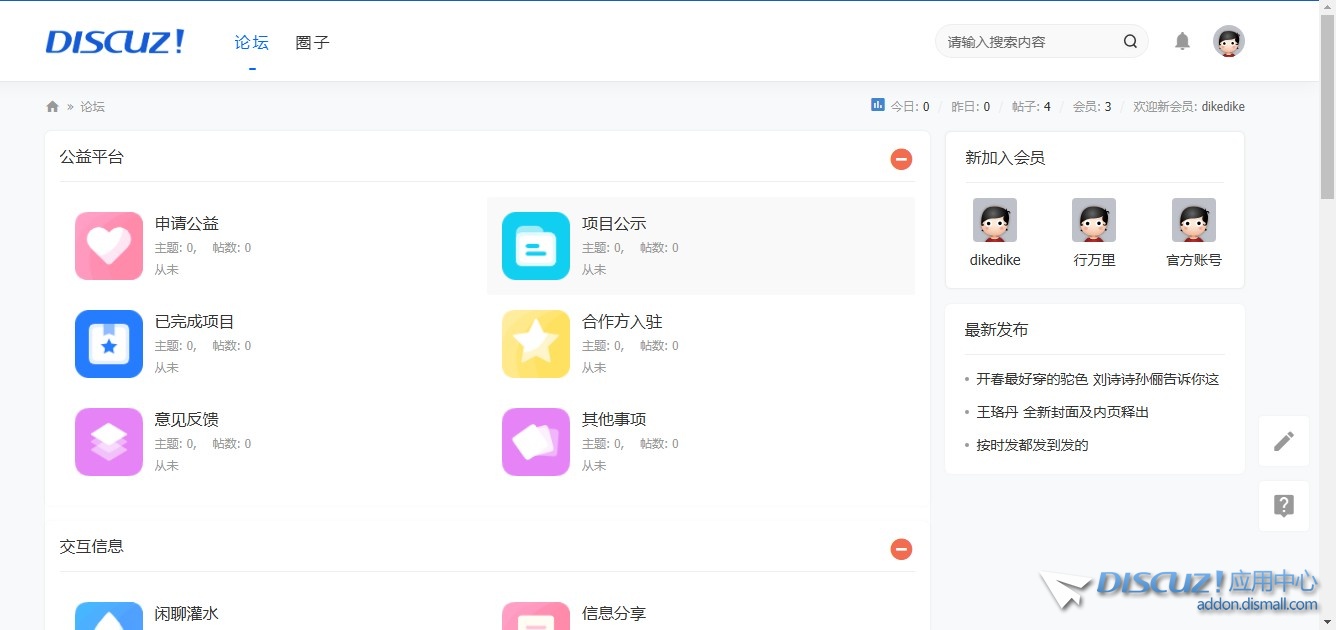This screenshot has width=1336, height=630.
Task: Click the pencil post icon on right
Action: tap(1284, 441)
